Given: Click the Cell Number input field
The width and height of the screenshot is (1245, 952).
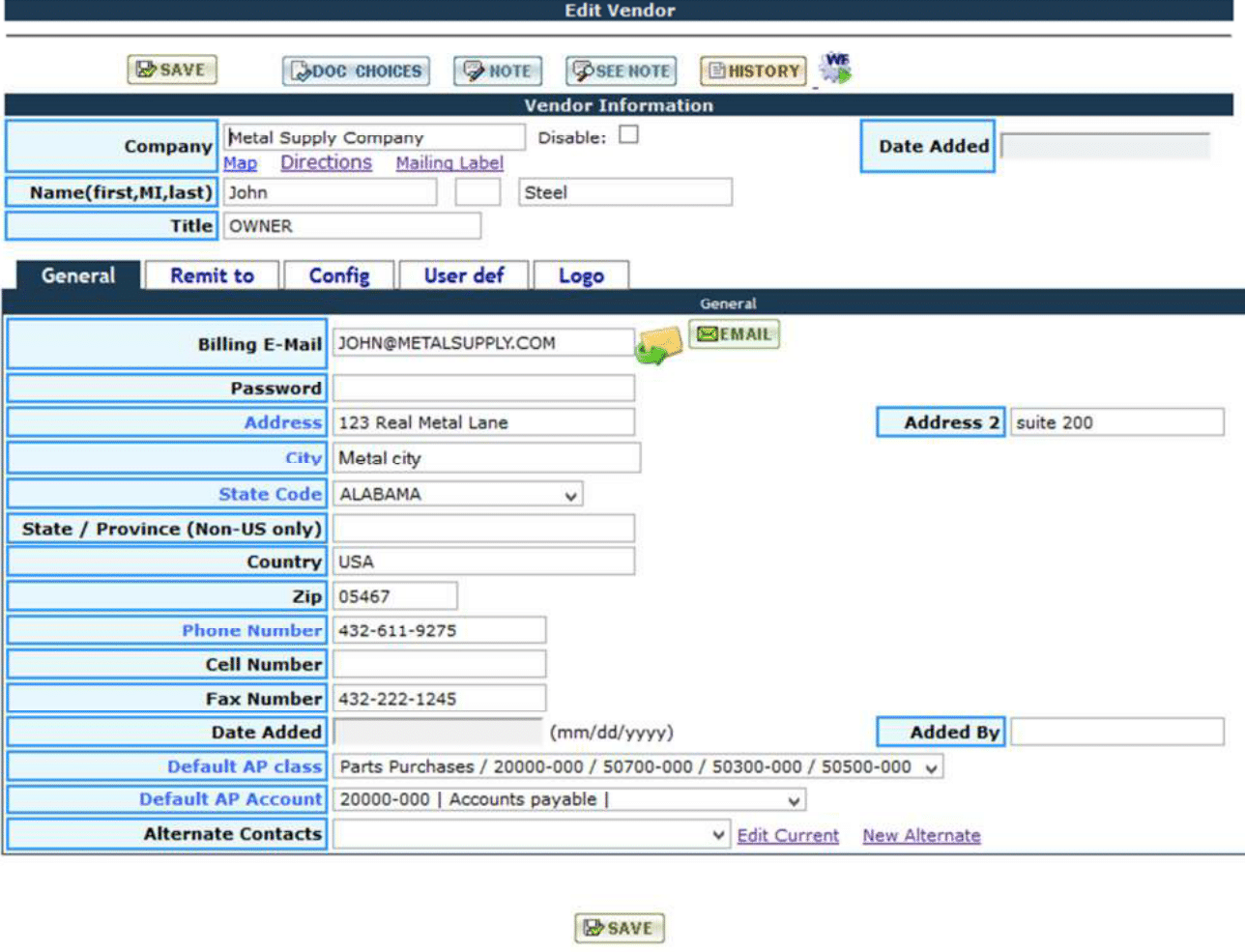Looking at the screenshot, I should click(439, 665).
